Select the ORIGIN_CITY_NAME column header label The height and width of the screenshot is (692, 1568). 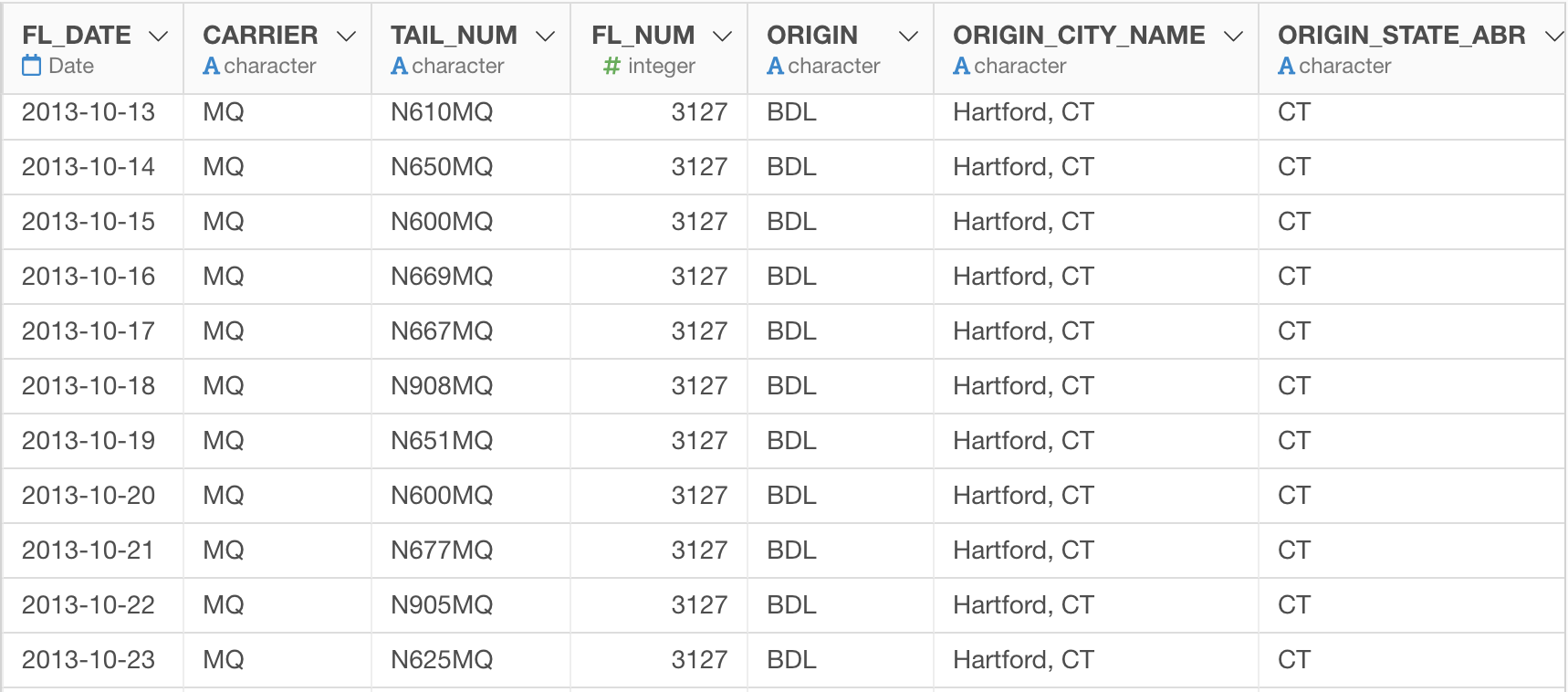[1079, 35]
